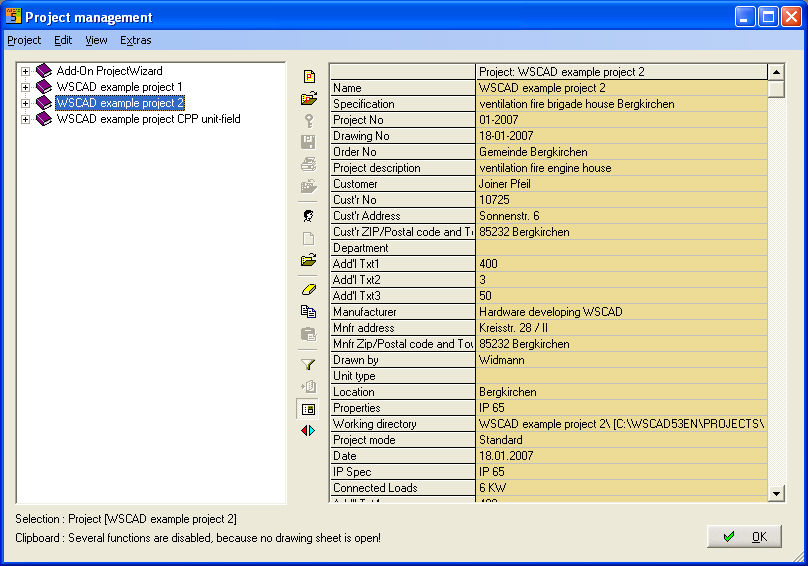Open the Edit menu
Image resolution: width=808 pixels, height=566 pixels.
pos(63,40)
